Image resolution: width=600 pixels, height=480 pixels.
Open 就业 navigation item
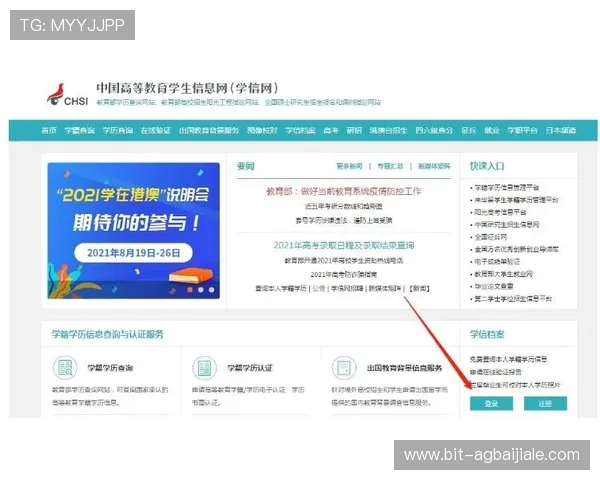click(492, 131)
